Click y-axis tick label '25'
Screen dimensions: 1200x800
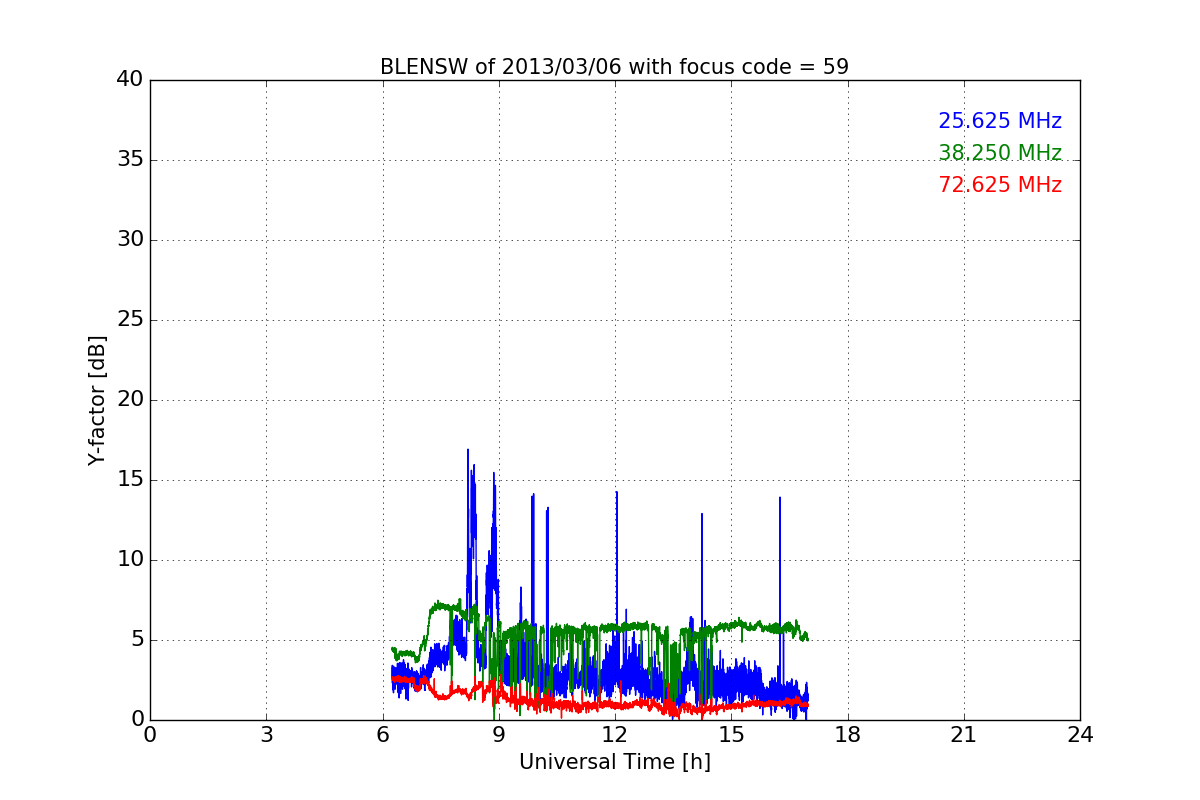tap(130, 320)
